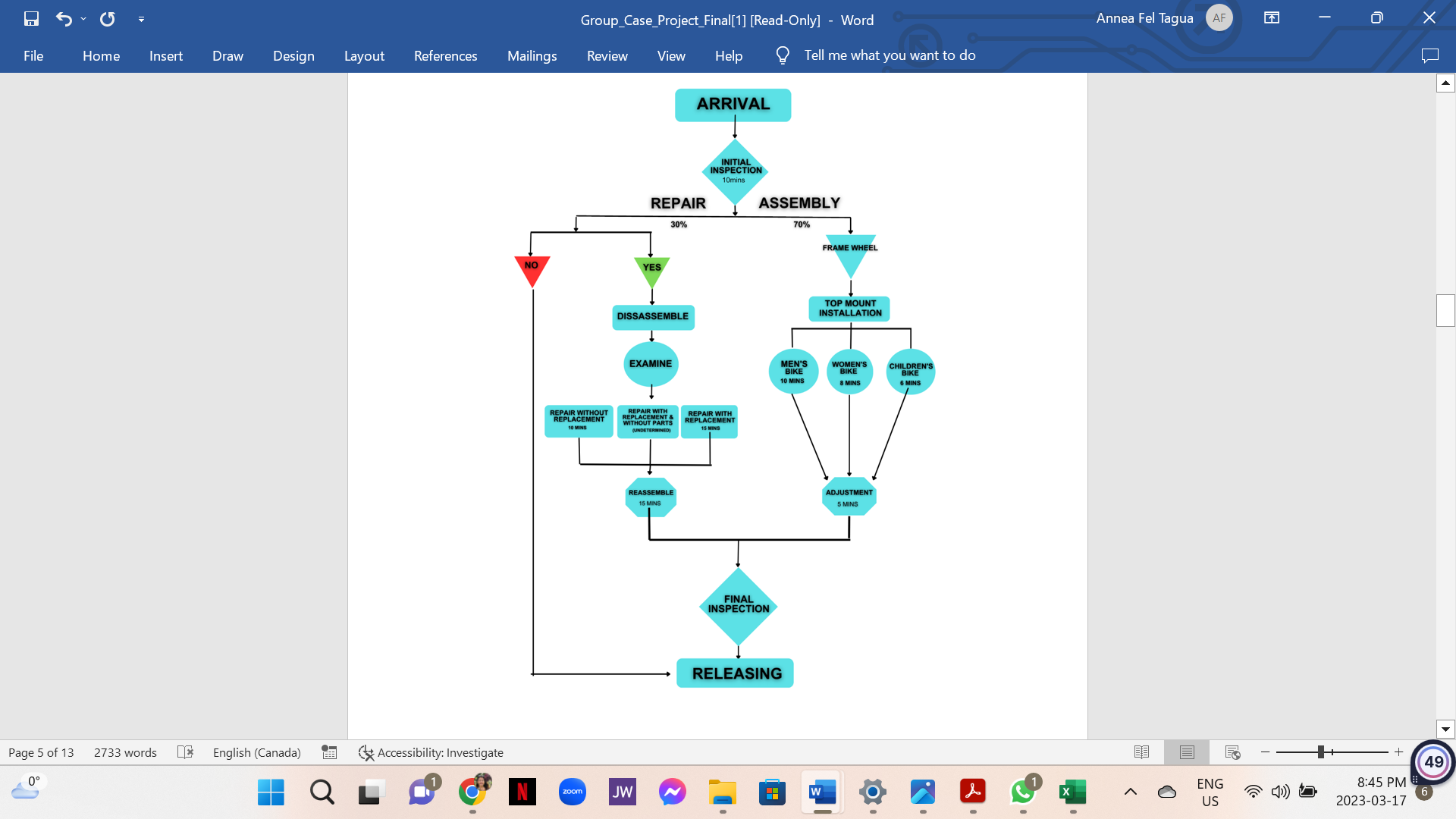Click the Save icon in title bar
The width and height of the screenshot is (1456, 819).
pyautogui.click(x=31, y=19)
